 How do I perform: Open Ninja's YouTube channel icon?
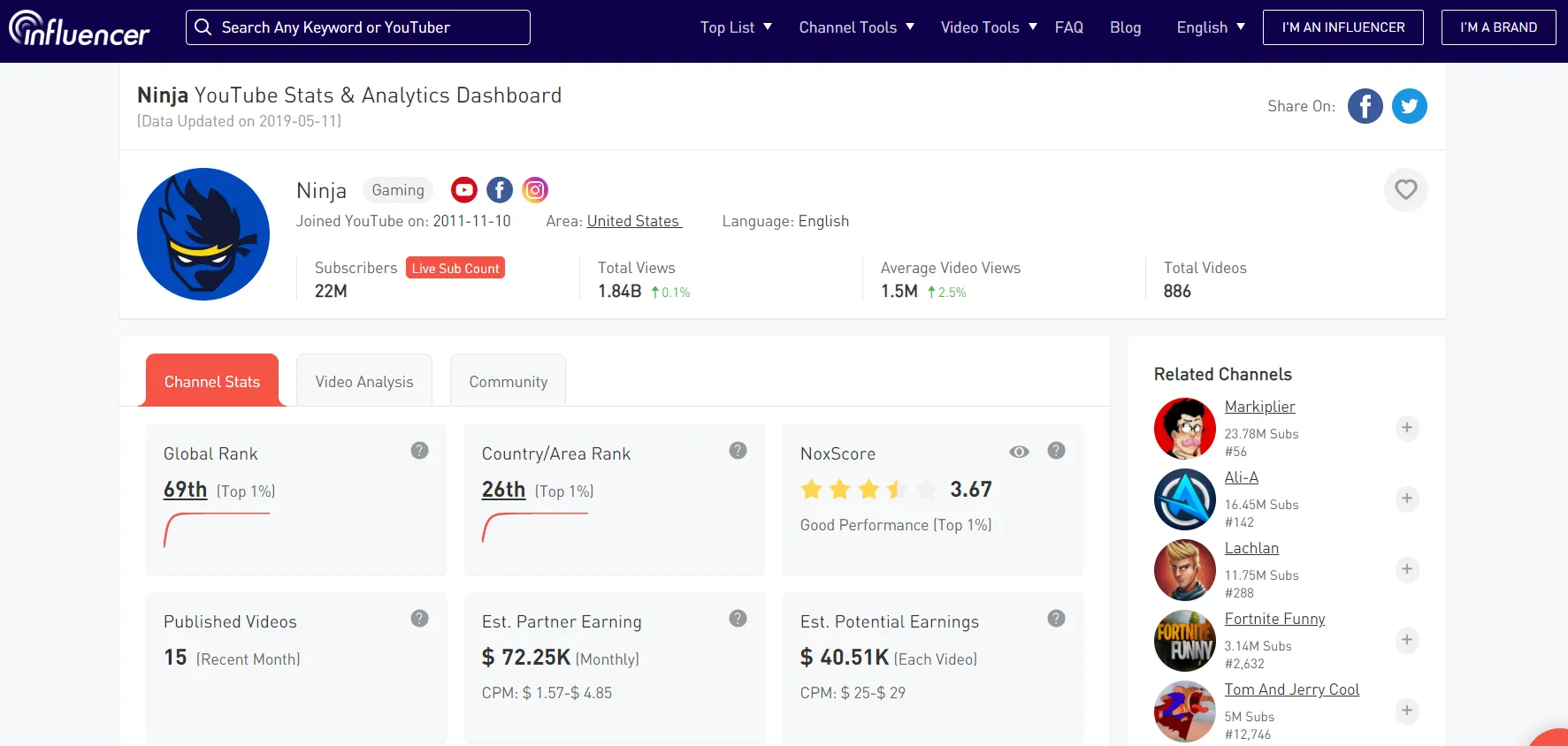pos(463,190)
